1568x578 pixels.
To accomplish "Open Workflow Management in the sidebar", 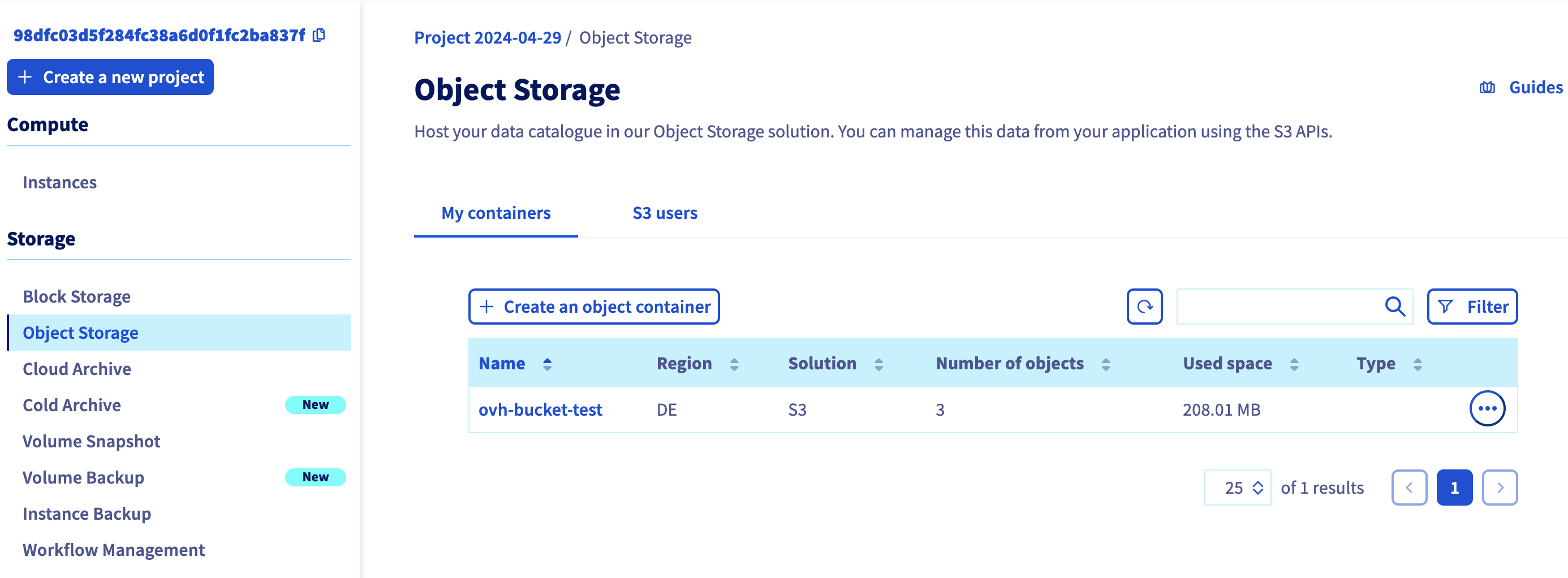I will coord(114,550).
